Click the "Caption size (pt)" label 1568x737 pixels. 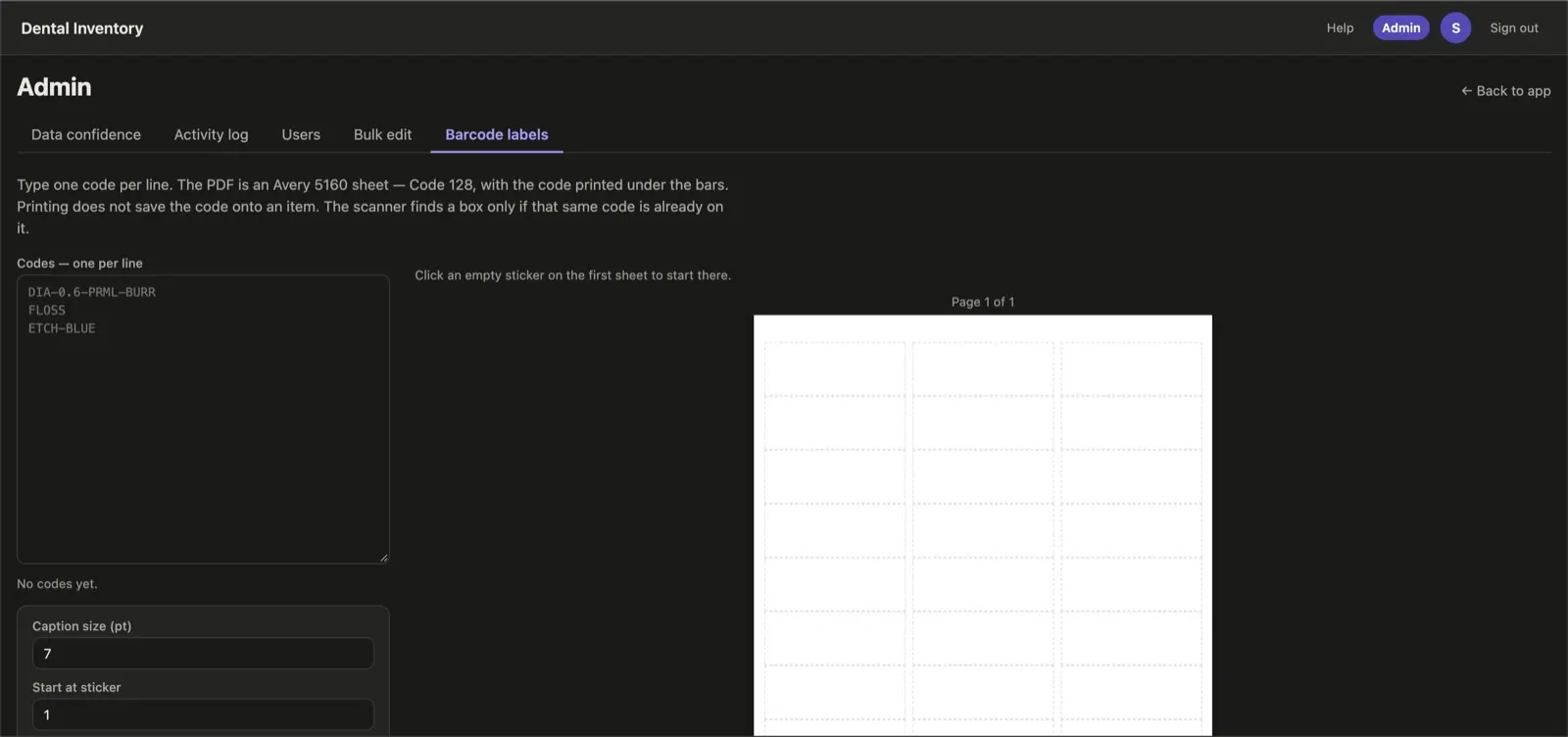point(81,626)
